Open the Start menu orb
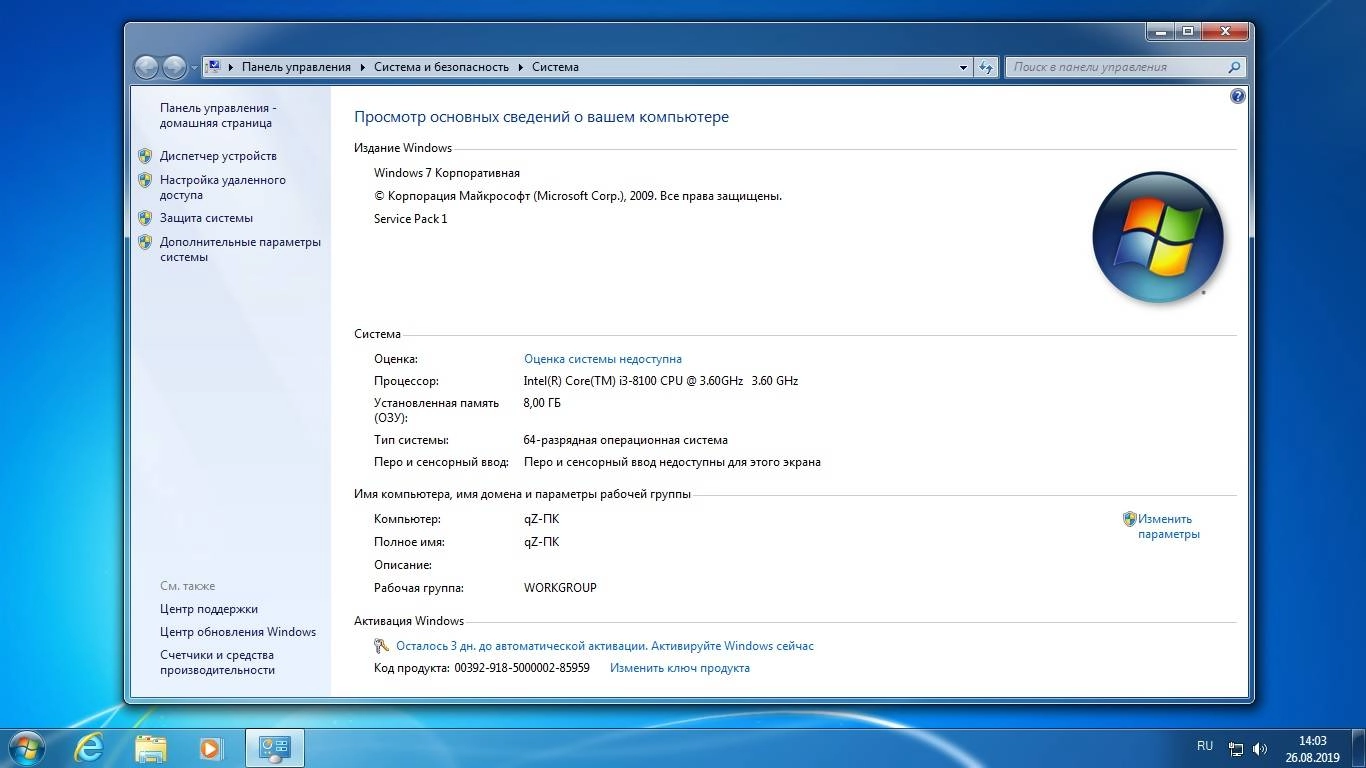Viewport: 1366px width, 768px height. 26,747
